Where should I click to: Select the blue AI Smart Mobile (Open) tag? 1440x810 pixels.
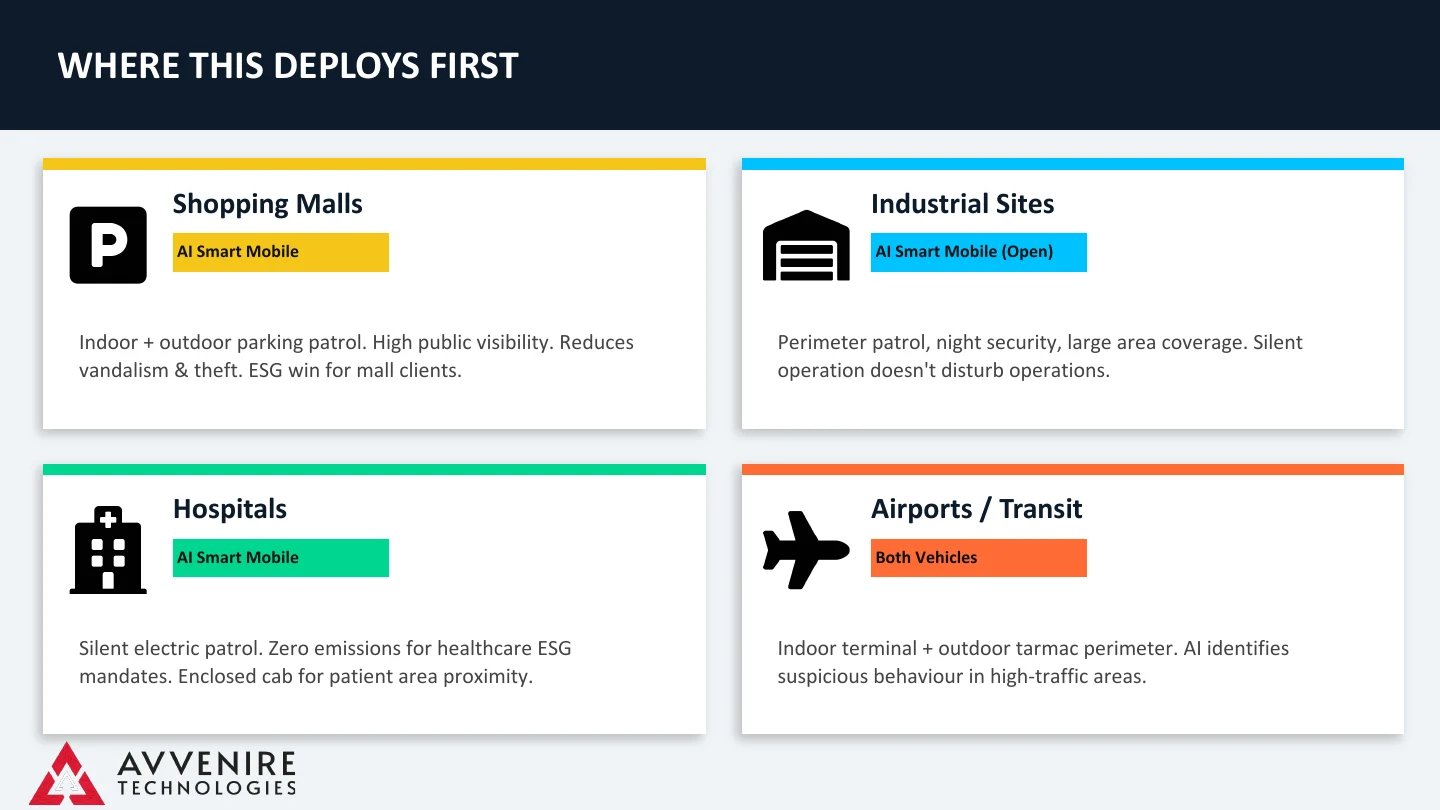coord(979,252)
